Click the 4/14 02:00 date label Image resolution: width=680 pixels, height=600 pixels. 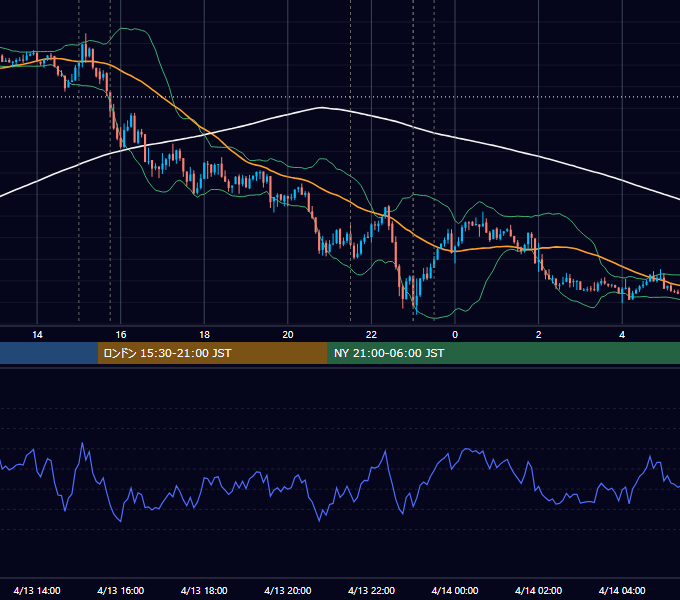(x=538, y=590)
